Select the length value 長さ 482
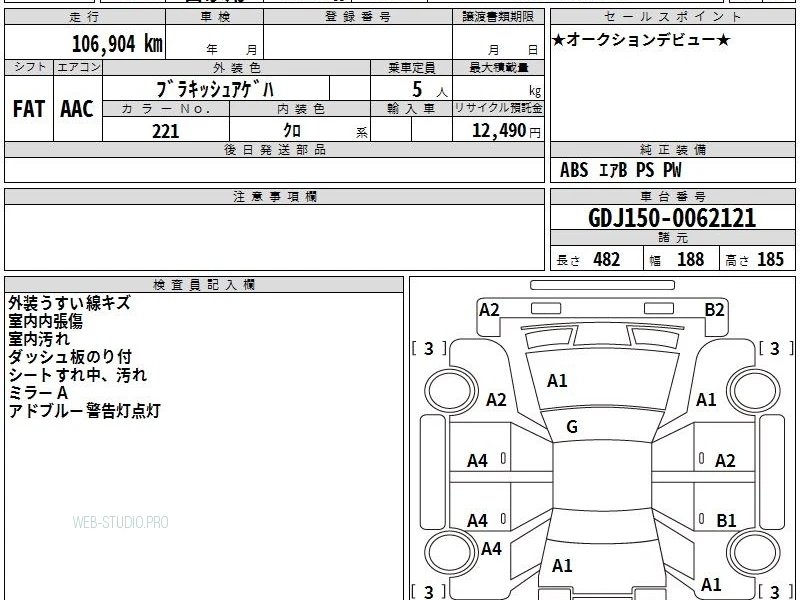The width and height of the screenshot is (800, 600). point(588,260)
